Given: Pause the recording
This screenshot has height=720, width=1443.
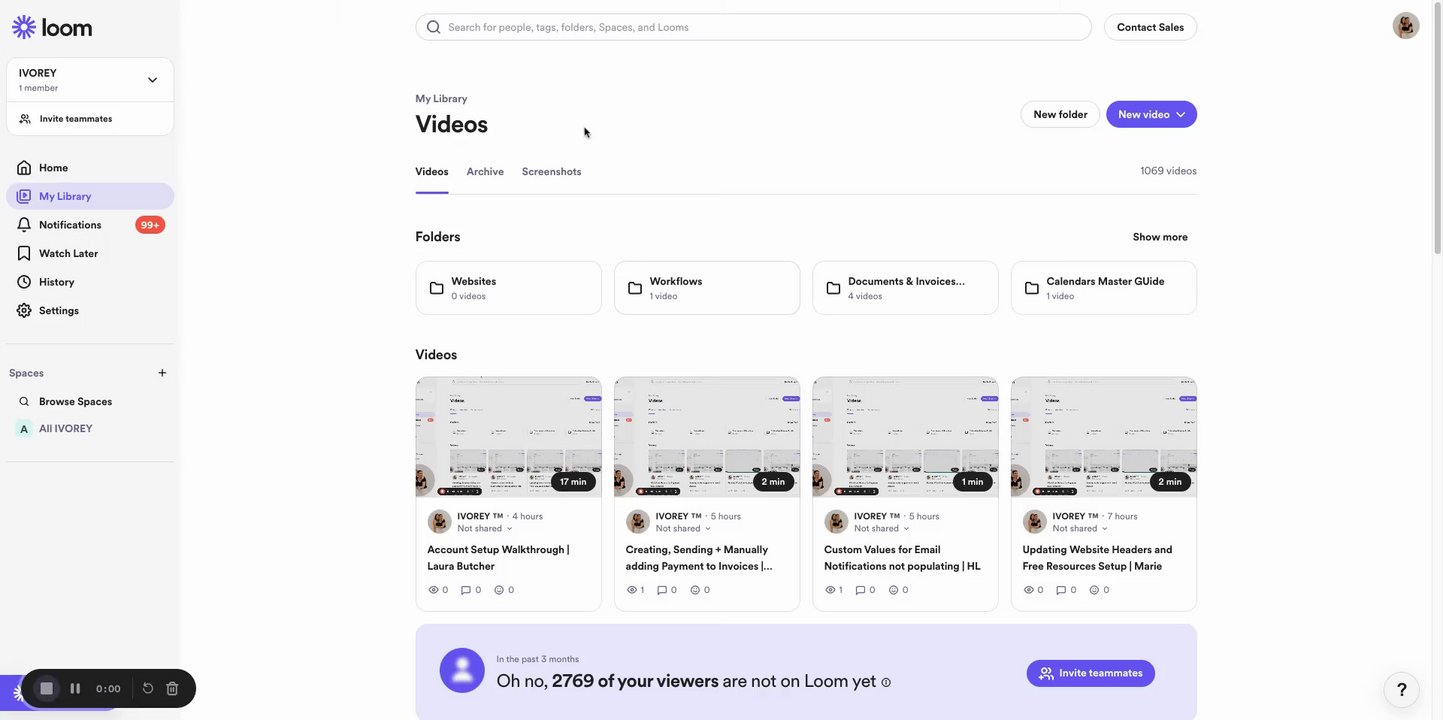Looking at the screenshot, I should point(75,689).
